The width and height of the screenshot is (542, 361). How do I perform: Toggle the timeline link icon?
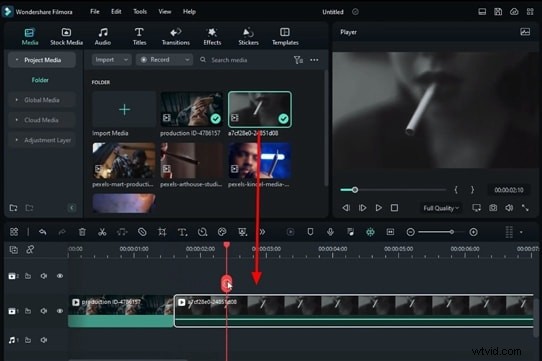click(30, 249)
